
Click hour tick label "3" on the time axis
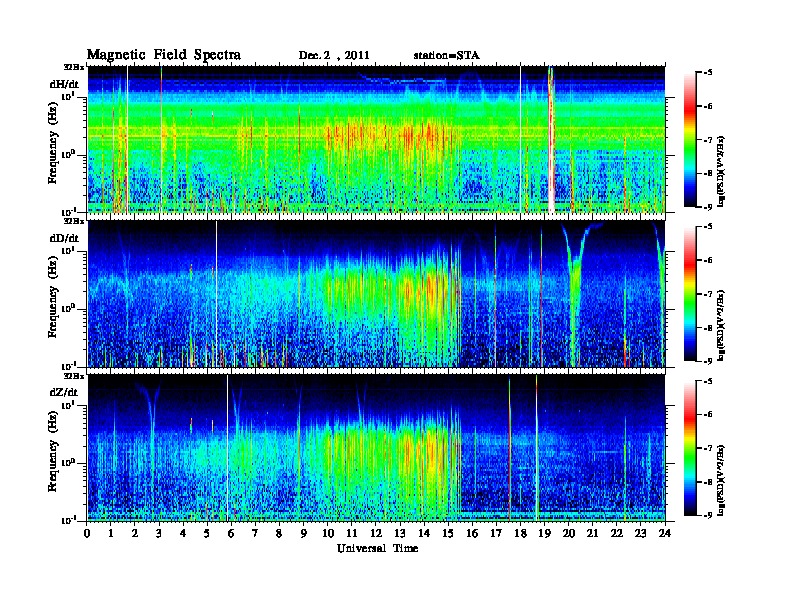tap(160, 534)
